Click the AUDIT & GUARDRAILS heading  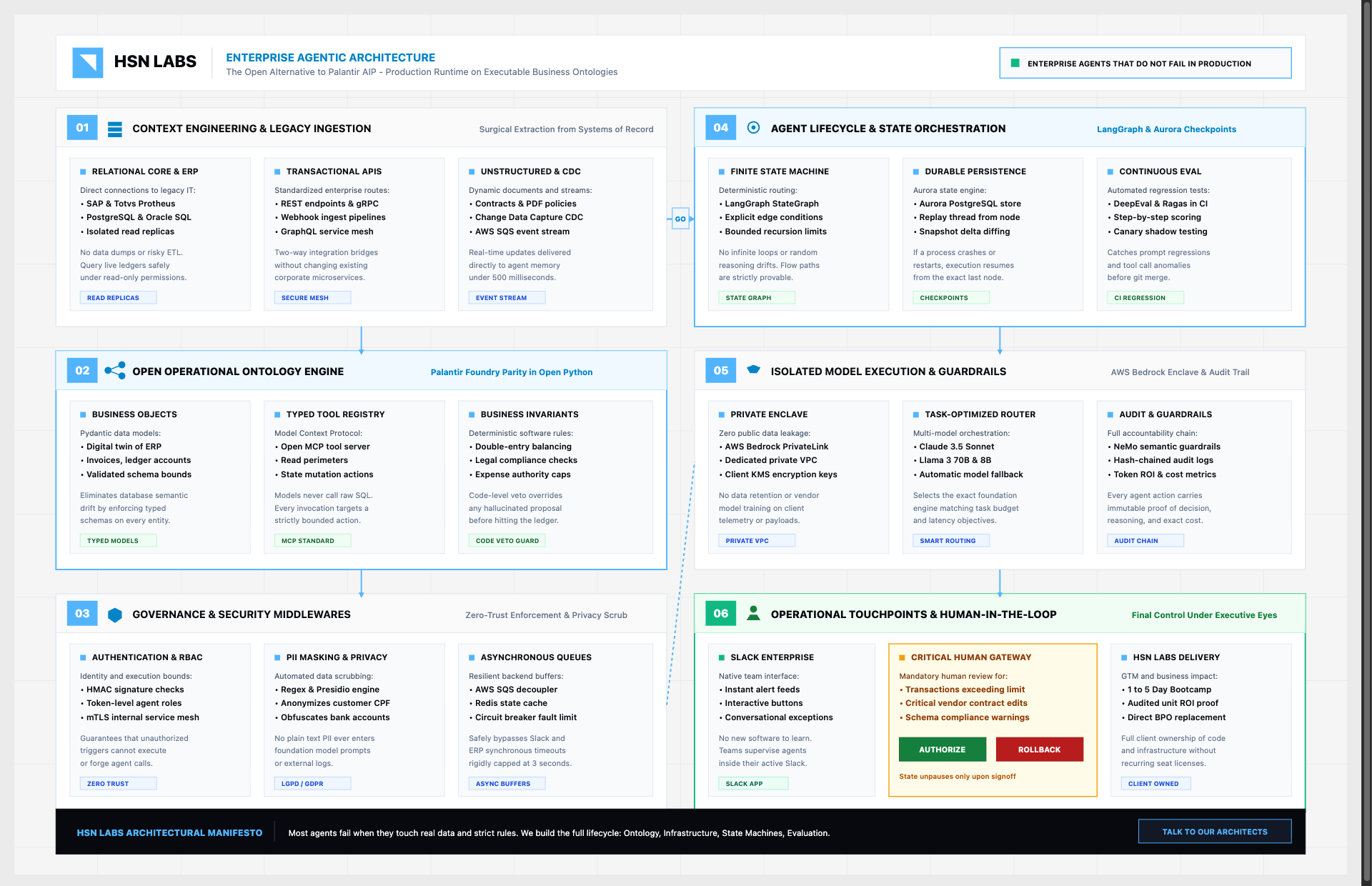[1165, 414]
